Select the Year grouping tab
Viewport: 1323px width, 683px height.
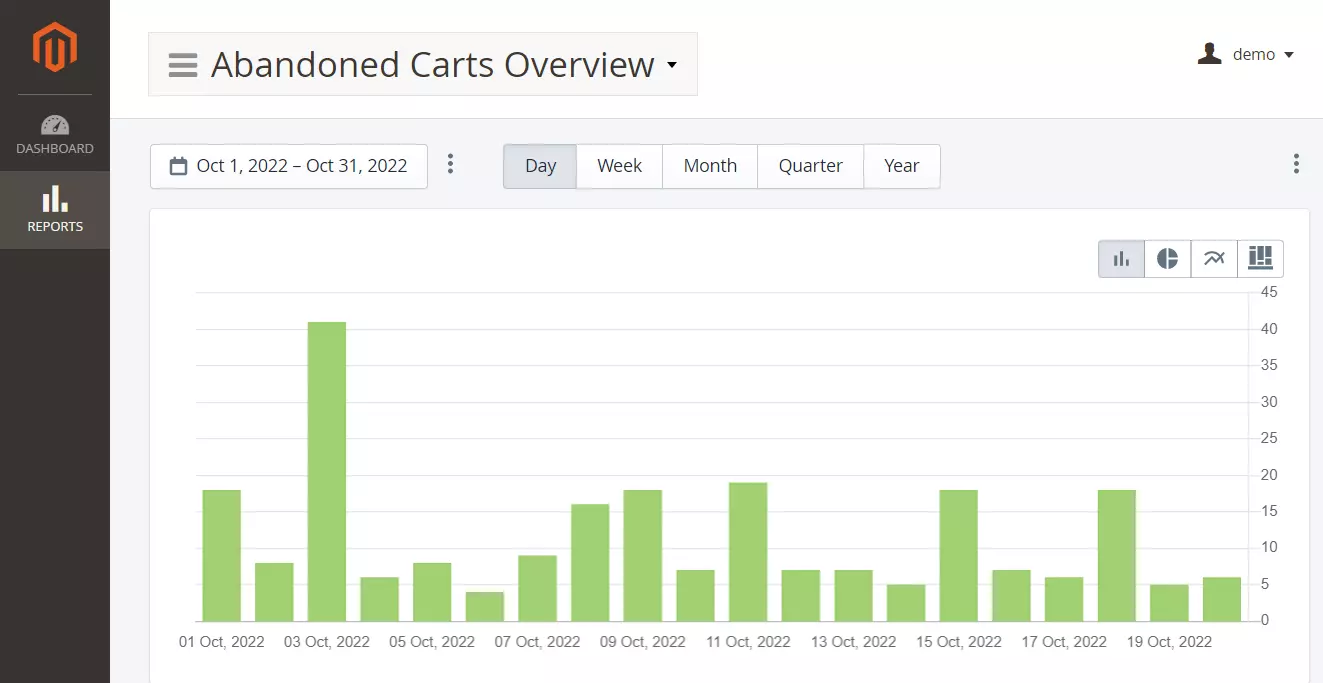pos(901,166)
